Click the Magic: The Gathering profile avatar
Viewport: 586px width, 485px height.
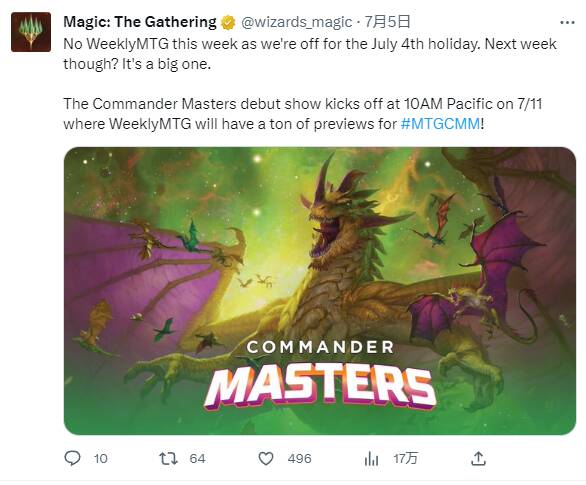tap(31, 32)
